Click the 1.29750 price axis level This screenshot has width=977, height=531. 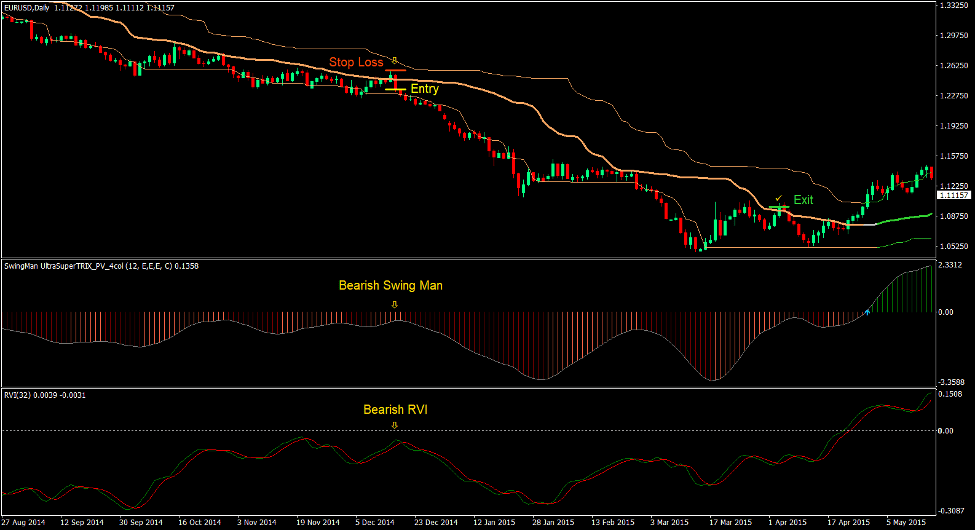(x=954, y=36)
